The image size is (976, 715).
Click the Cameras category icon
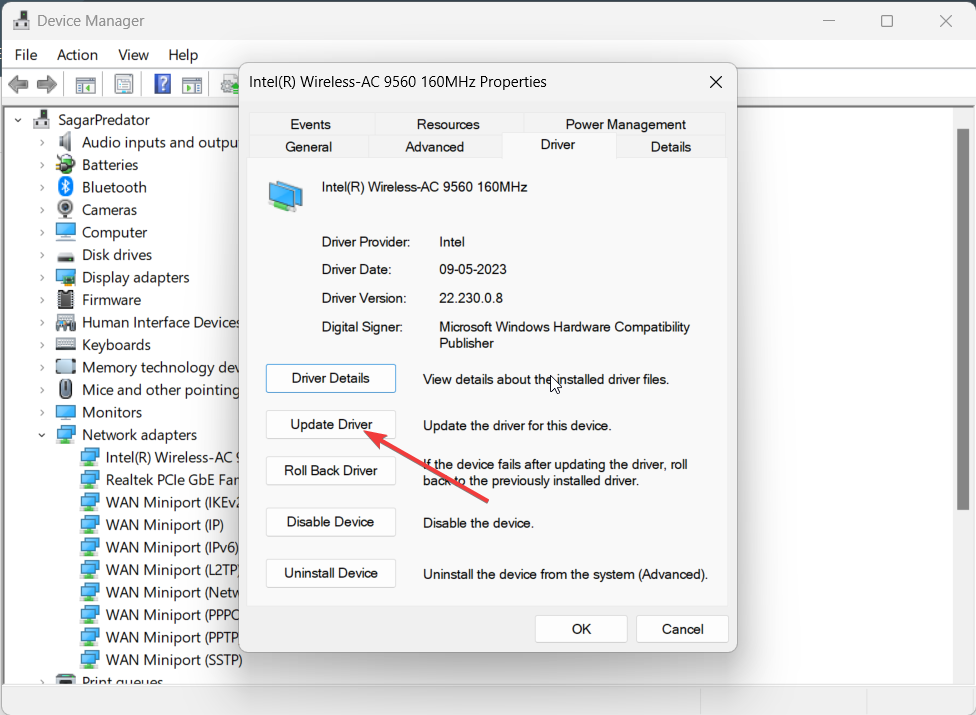tap(65, 209)
